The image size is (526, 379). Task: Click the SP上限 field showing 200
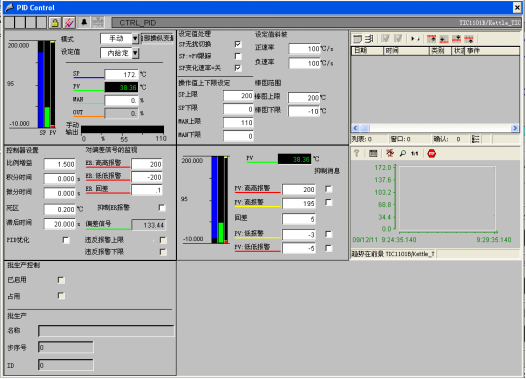239,96
